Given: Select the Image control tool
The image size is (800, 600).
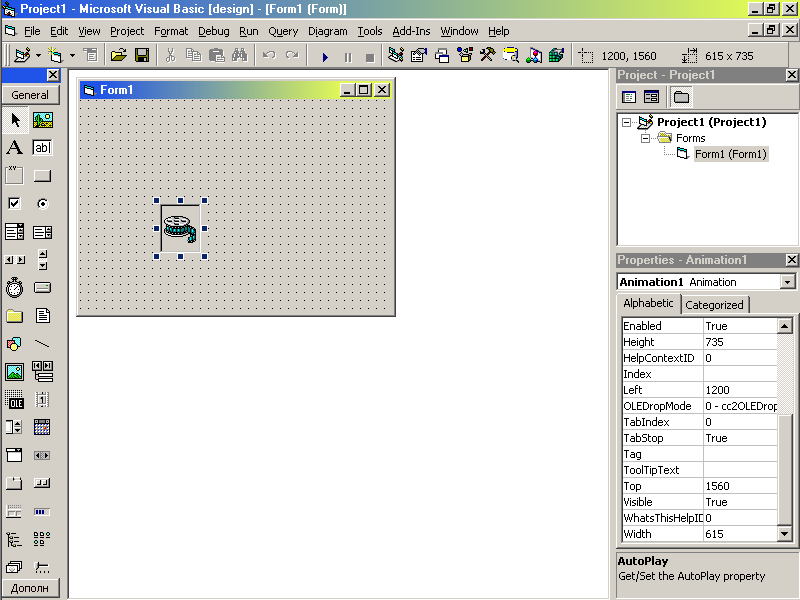Looking at the screenshot, I should coord(15,372).
